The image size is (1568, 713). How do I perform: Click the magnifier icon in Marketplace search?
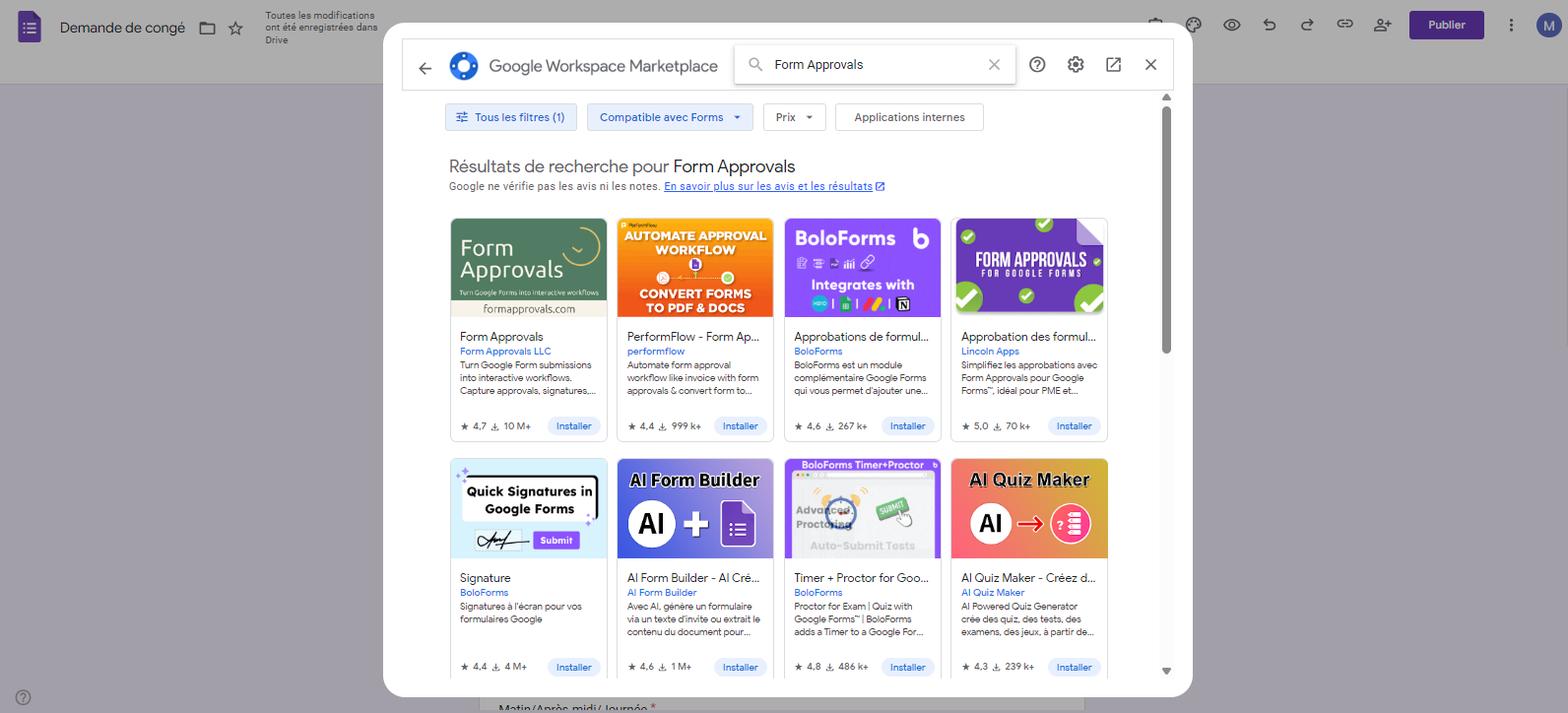click(x=755, y=65)
